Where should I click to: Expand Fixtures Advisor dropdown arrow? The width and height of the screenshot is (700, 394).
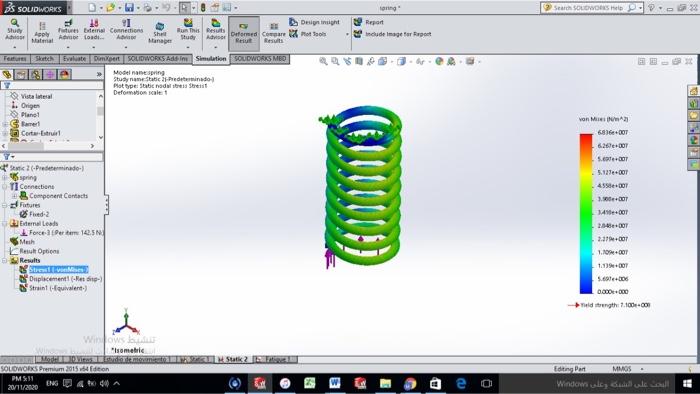click(68, 47)
